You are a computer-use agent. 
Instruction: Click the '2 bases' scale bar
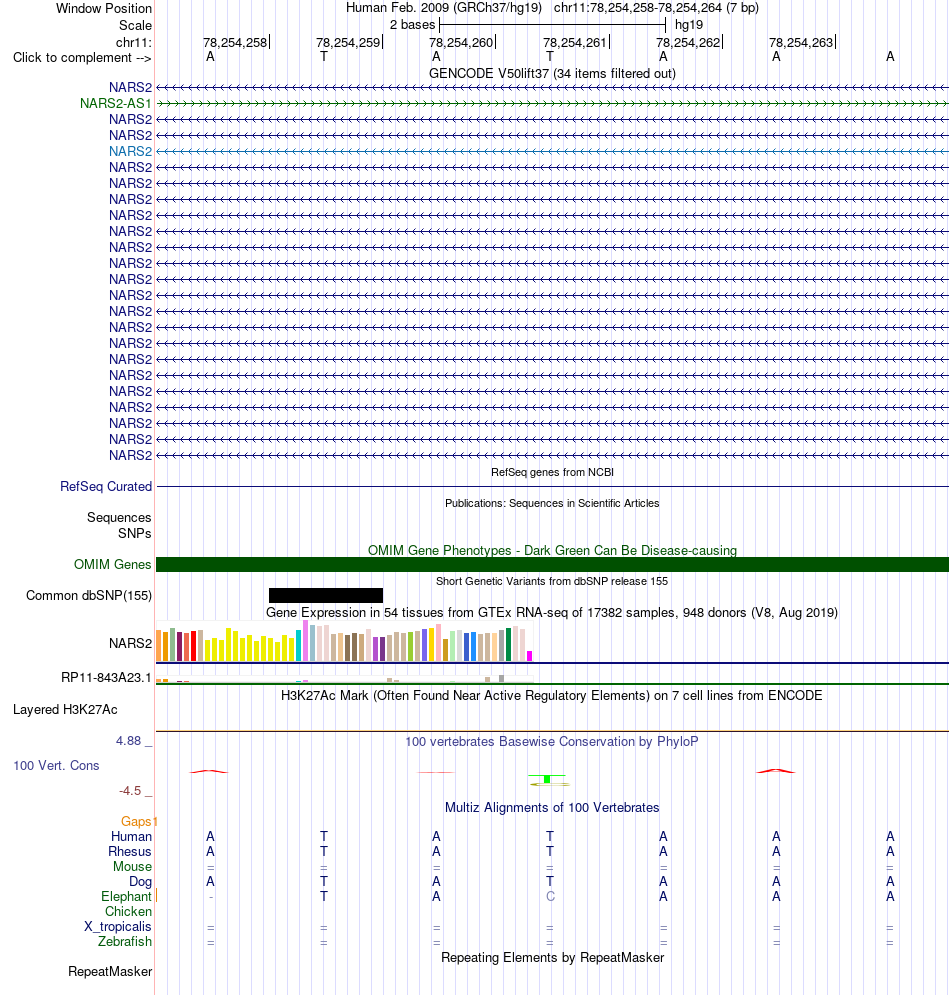(552, 25)
